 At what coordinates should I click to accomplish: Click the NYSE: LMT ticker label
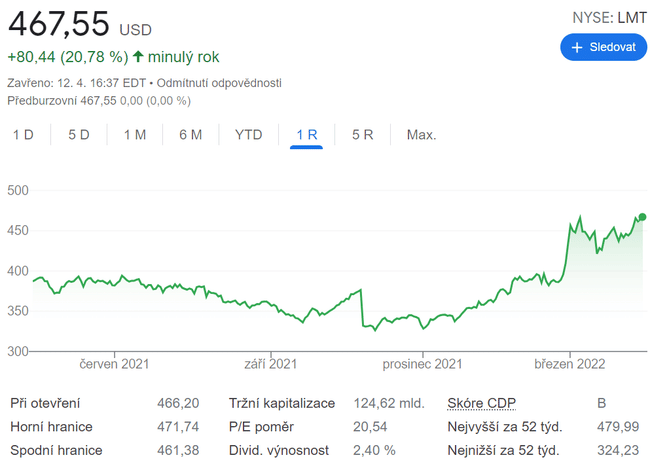pos(609,17)
